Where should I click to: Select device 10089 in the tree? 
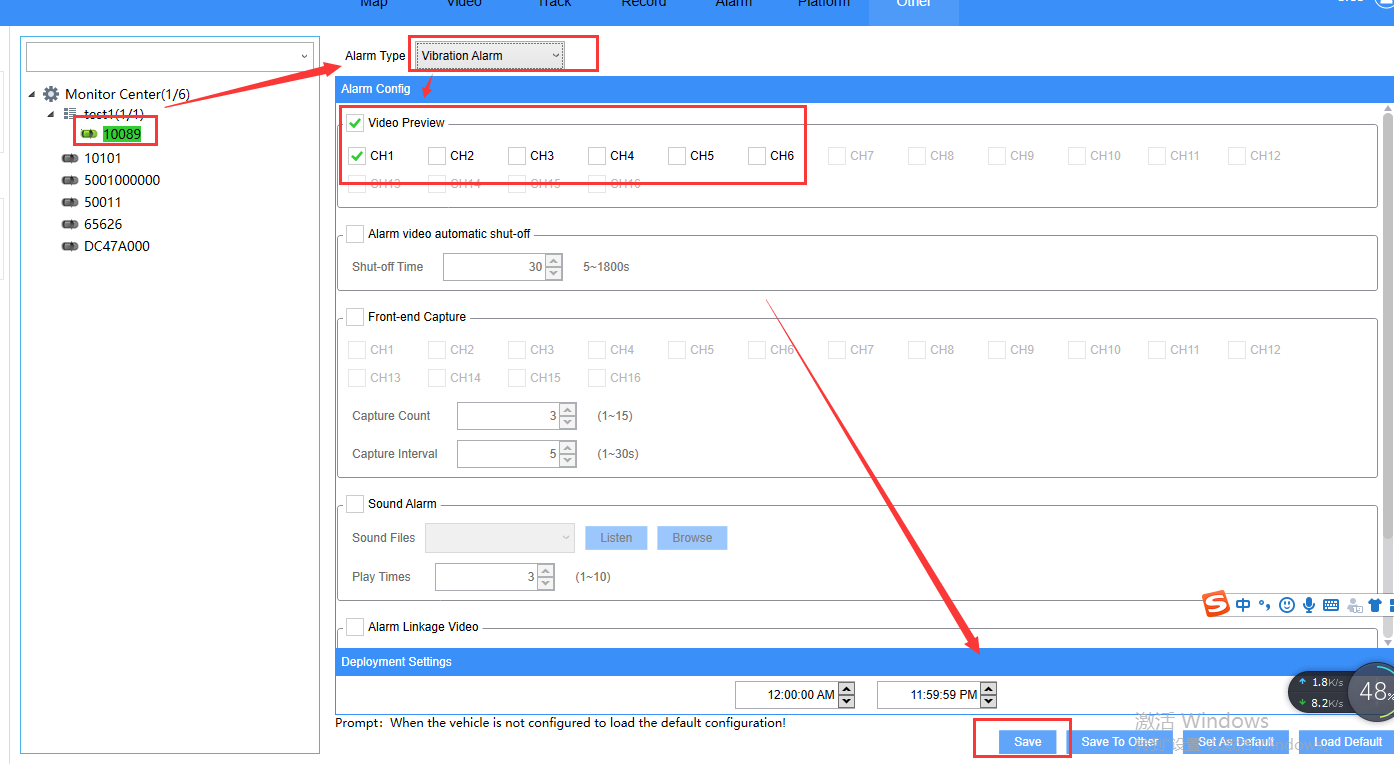pos(121,134)
